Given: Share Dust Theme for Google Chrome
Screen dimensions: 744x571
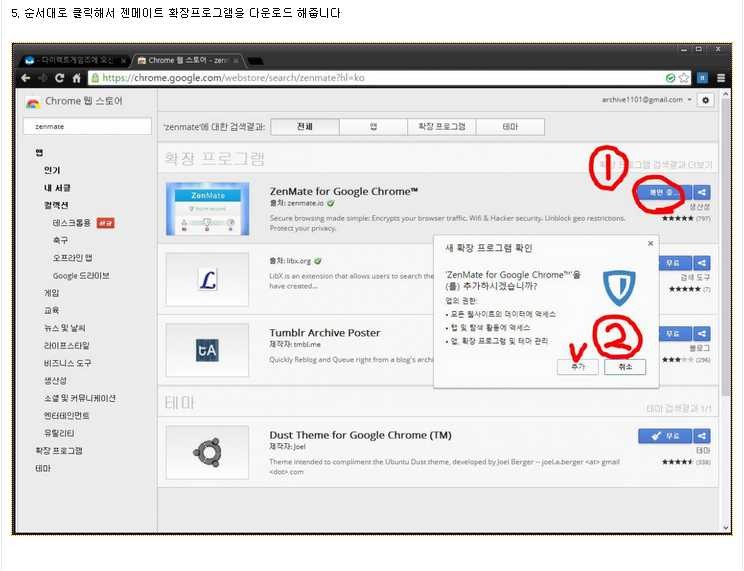Looking at the screenshot, I should tap(702, 436).
